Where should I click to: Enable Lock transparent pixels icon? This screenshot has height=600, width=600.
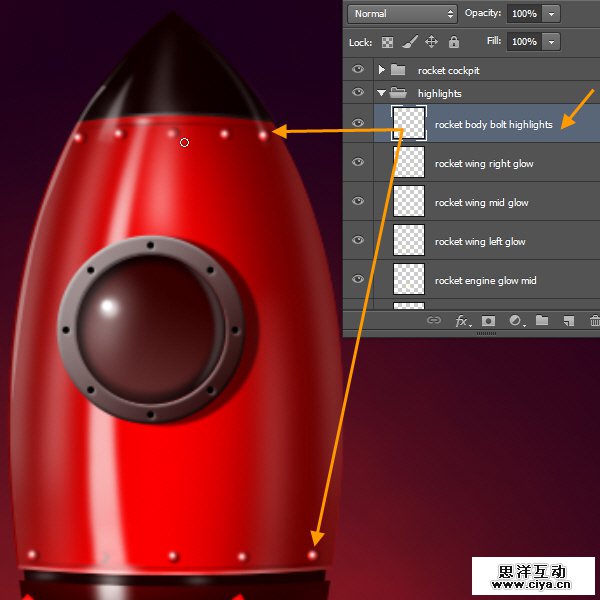point(387,42)
